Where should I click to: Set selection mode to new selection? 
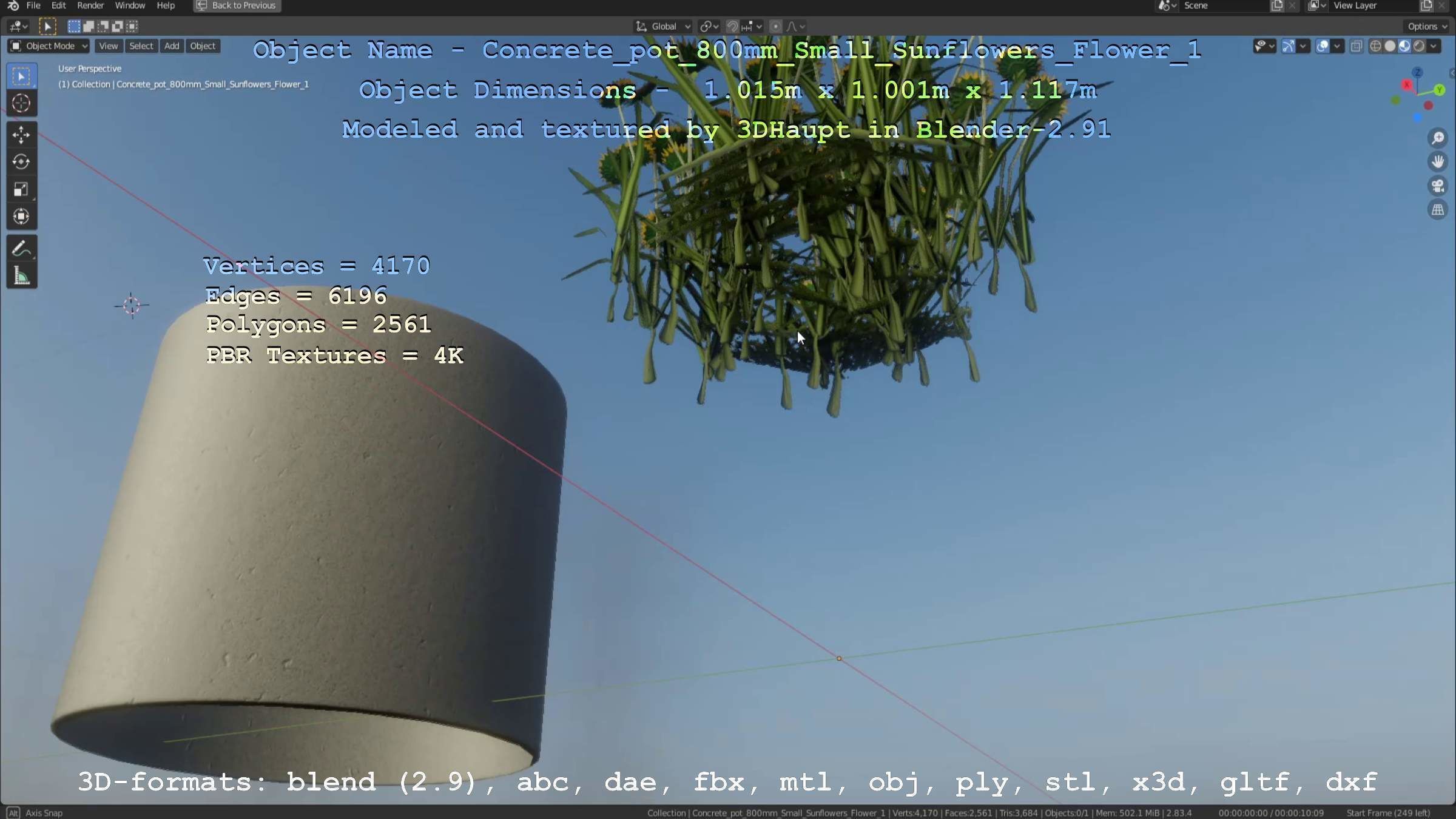74,26
